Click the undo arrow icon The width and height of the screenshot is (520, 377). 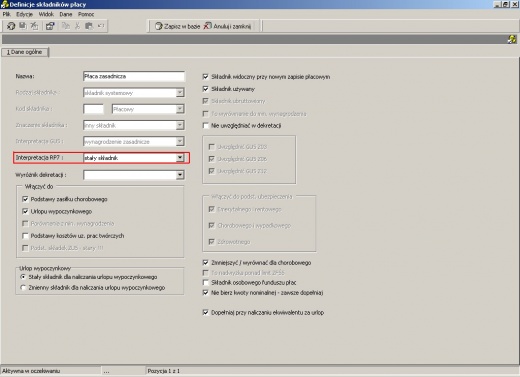click(101, 26)
